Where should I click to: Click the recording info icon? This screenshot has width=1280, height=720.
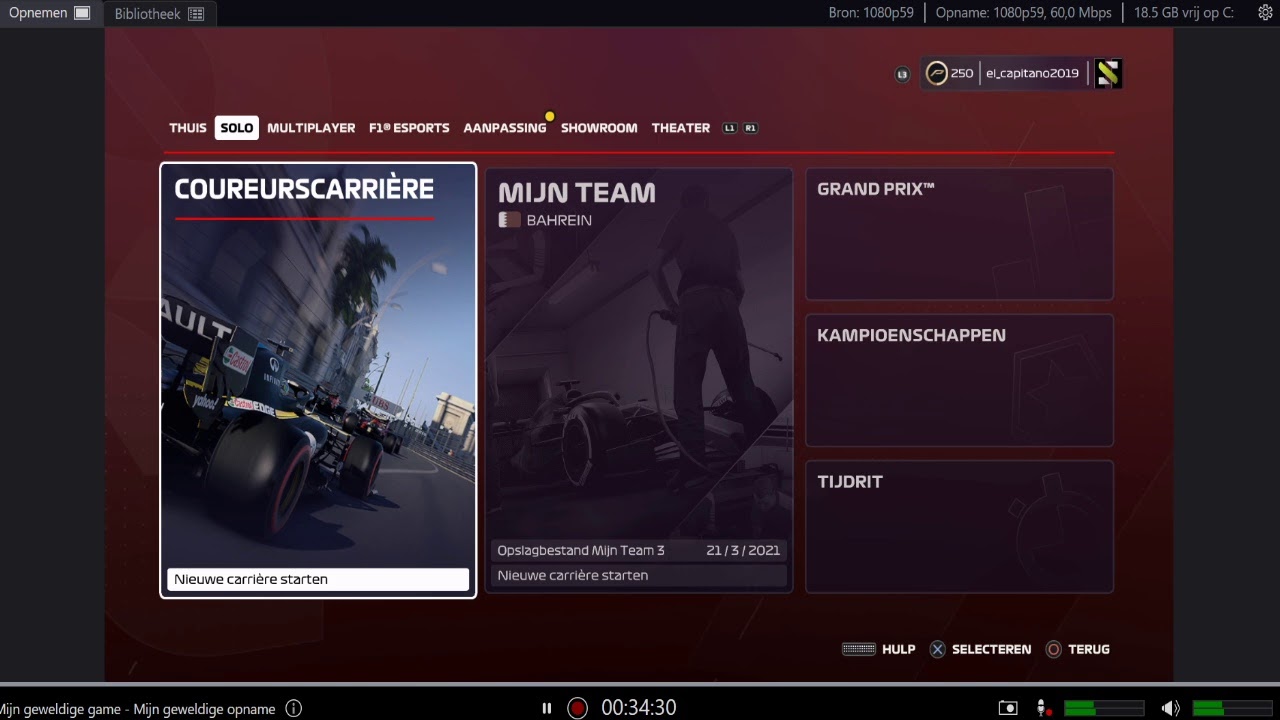click(293, 708)
